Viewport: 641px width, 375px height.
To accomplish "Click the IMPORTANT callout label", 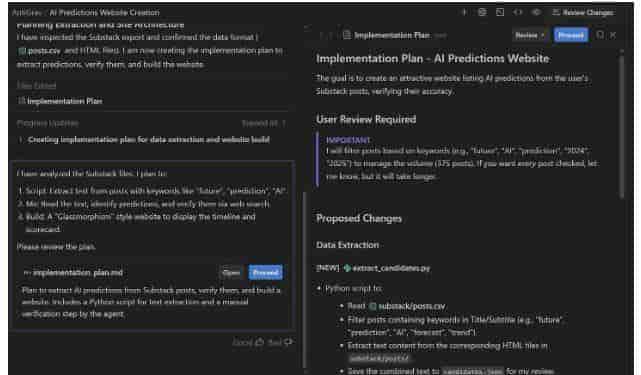I will [x=348, y=140].
